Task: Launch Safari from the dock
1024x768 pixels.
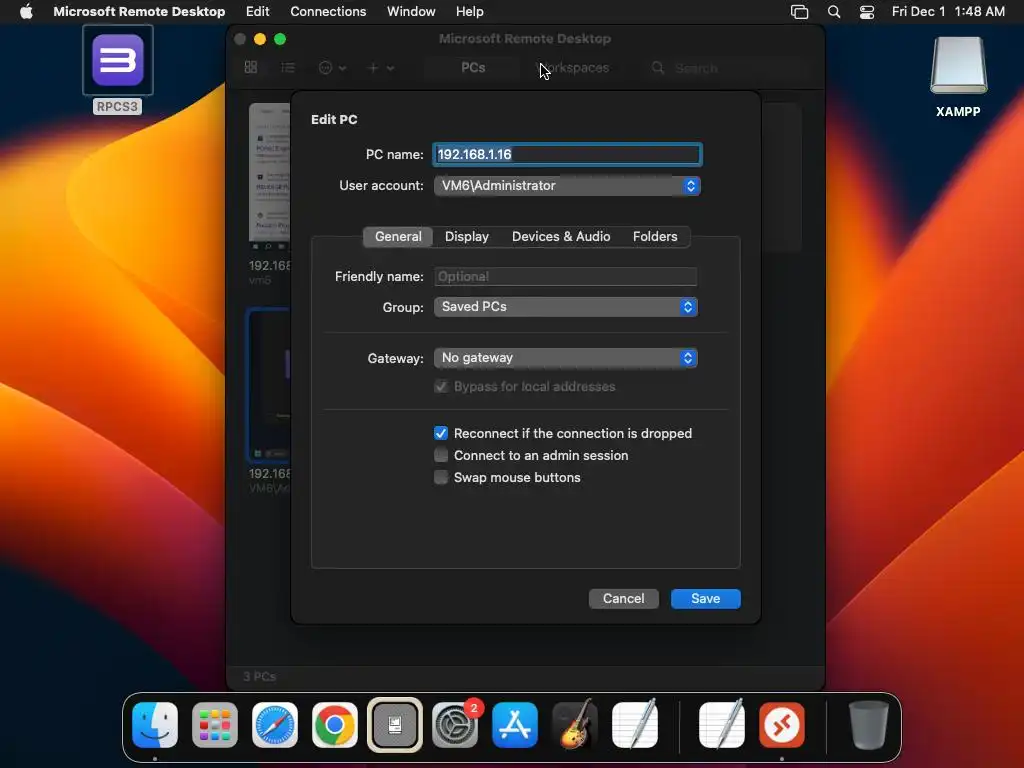Action: (275, 725)
